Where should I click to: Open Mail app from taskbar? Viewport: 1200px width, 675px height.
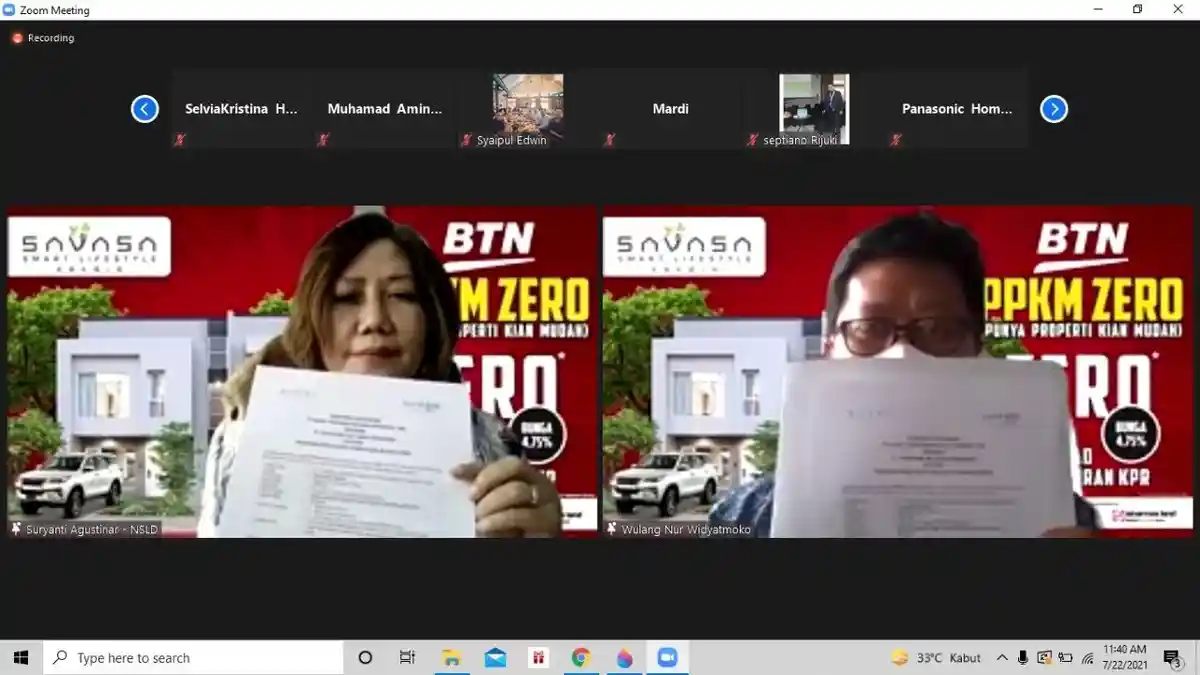[x=495, y=657]
